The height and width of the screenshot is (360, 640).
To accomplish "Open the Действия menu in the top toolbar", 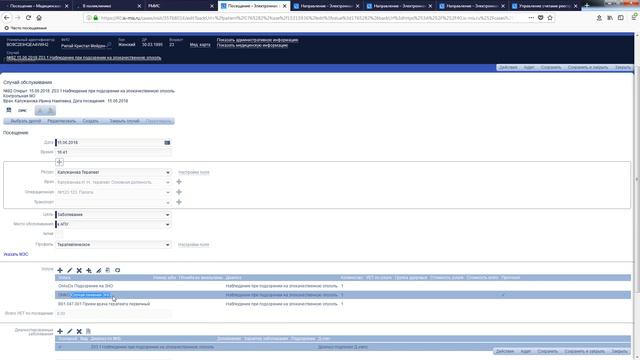I will (x=508, y=67).
